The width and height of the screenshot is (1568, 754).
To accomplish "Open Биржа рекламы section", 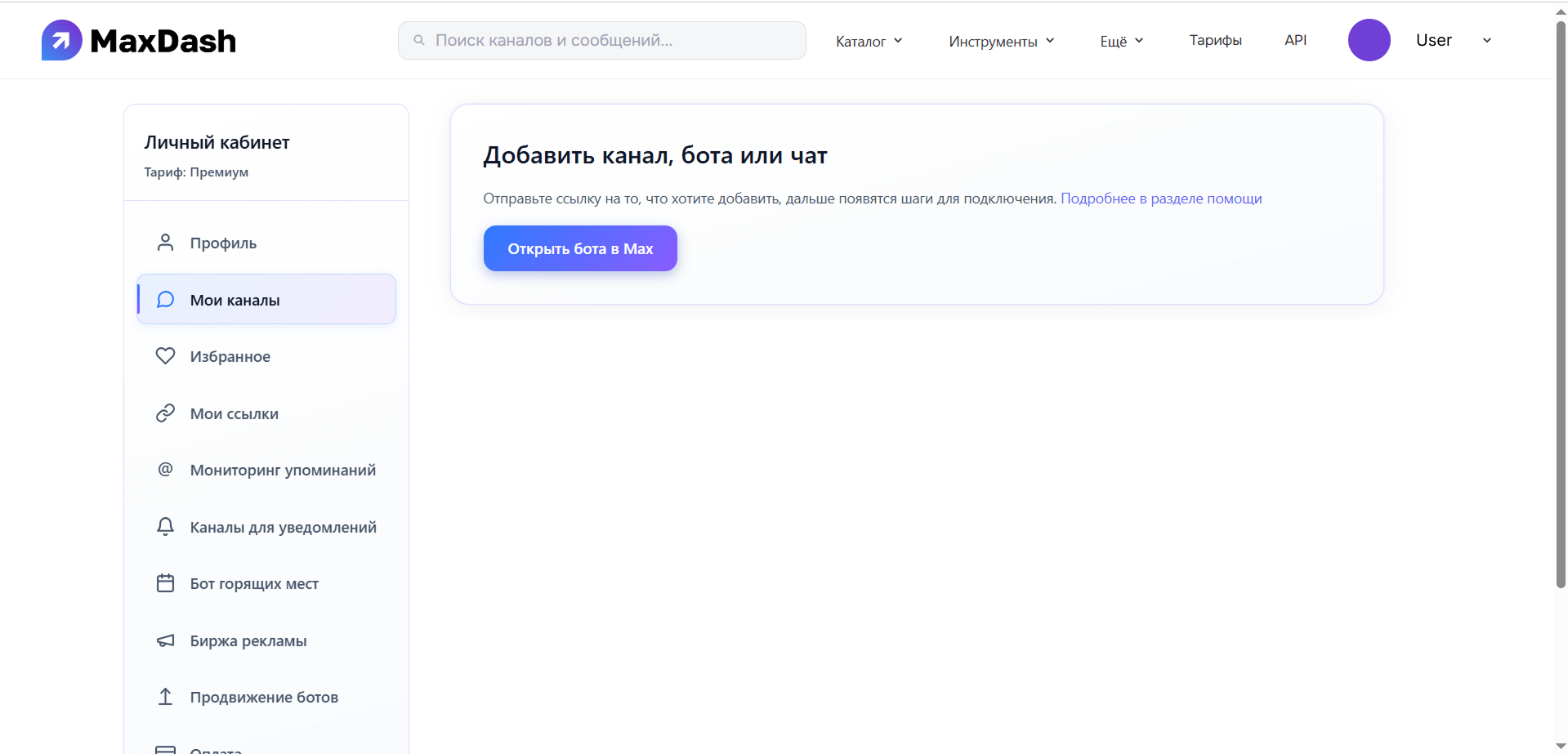I will tap(266, 640).
